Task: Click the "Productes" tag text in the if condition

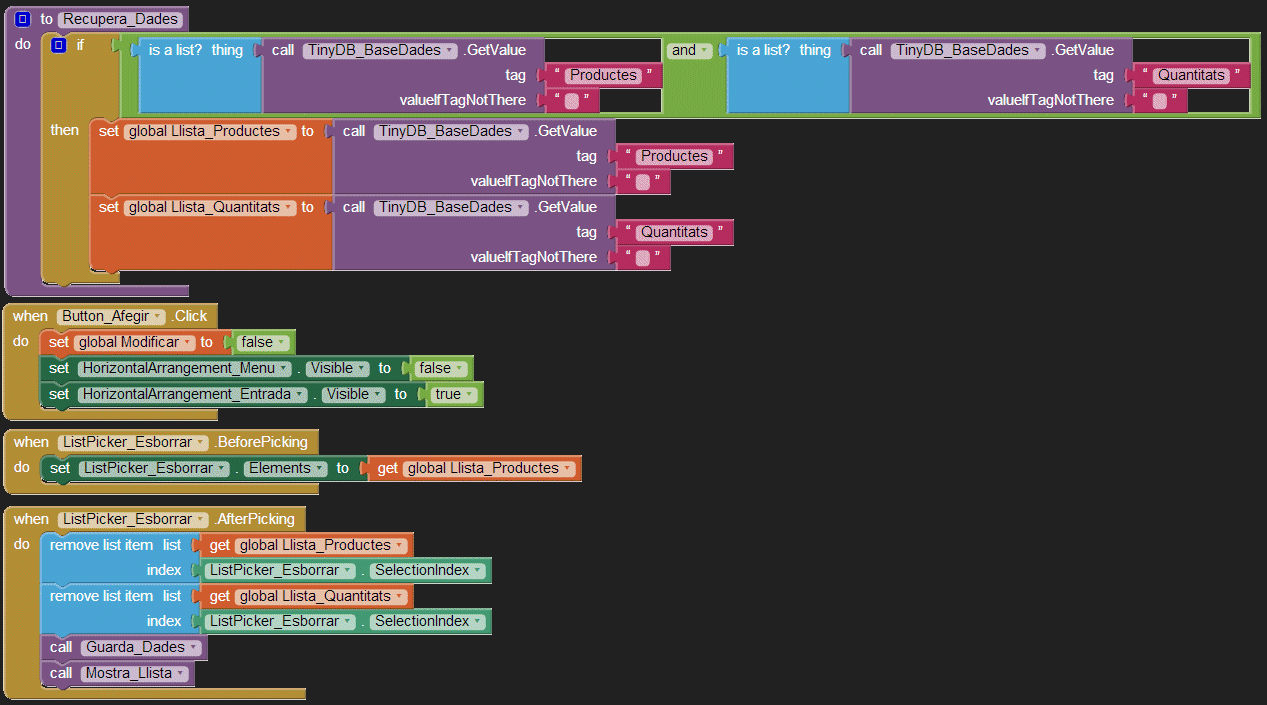Action: click(x=603, y=75)
